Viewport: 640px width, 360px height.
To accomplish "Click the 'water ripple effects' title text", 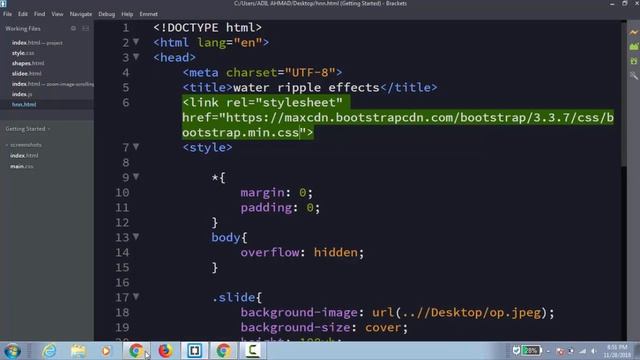I will [x=306, y=87].
